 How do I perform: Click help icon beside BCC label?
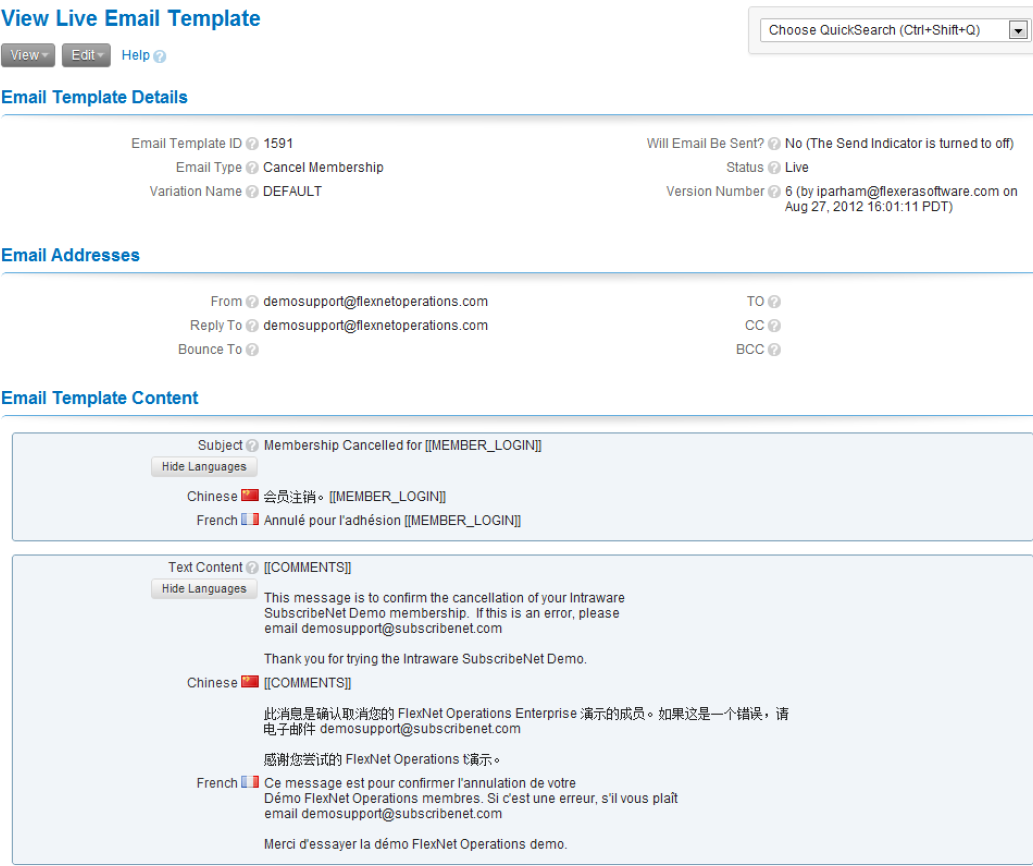(774, 350)
